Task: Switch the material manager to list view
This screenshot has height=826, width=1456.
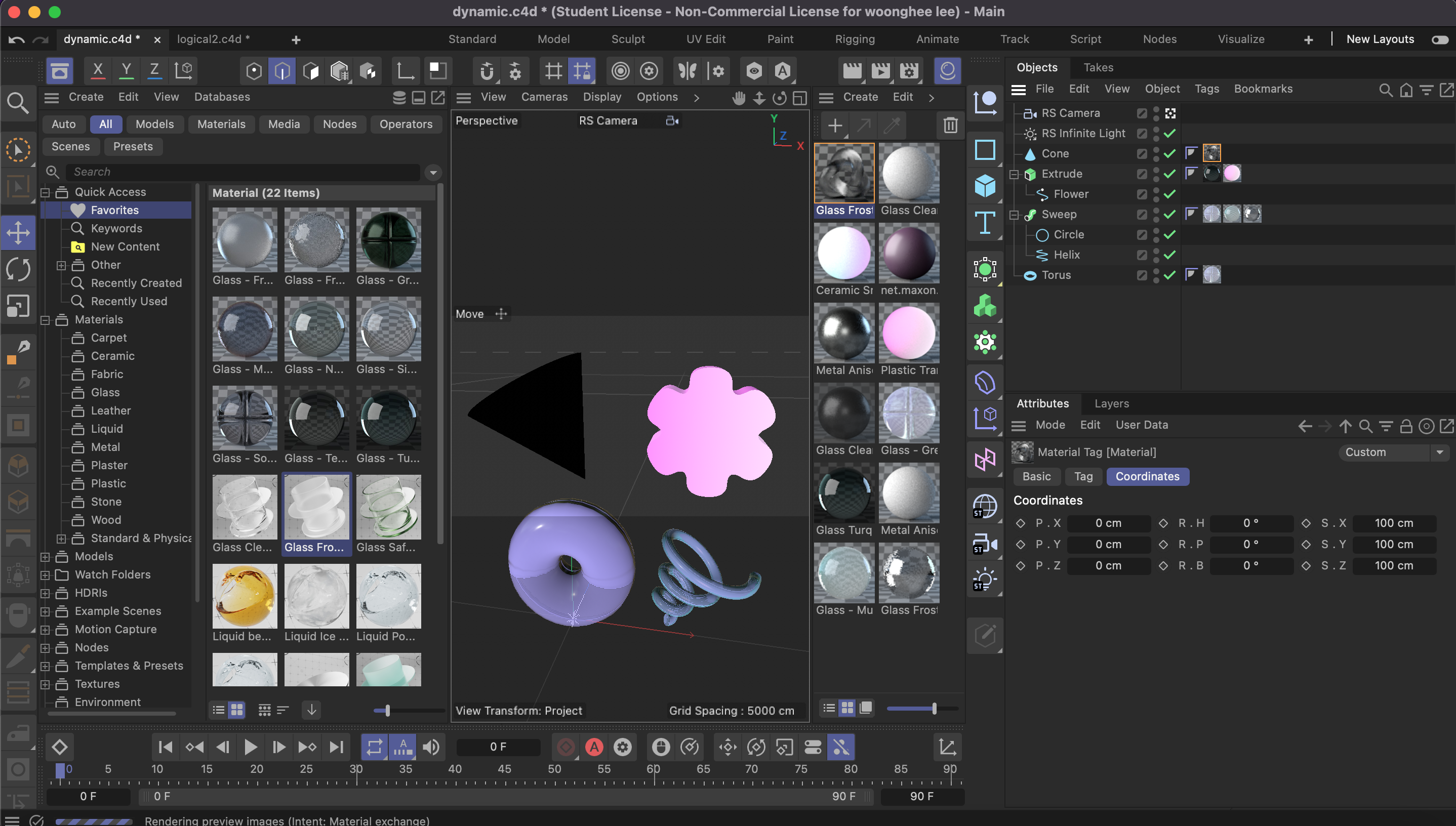Action: (829, 708)
